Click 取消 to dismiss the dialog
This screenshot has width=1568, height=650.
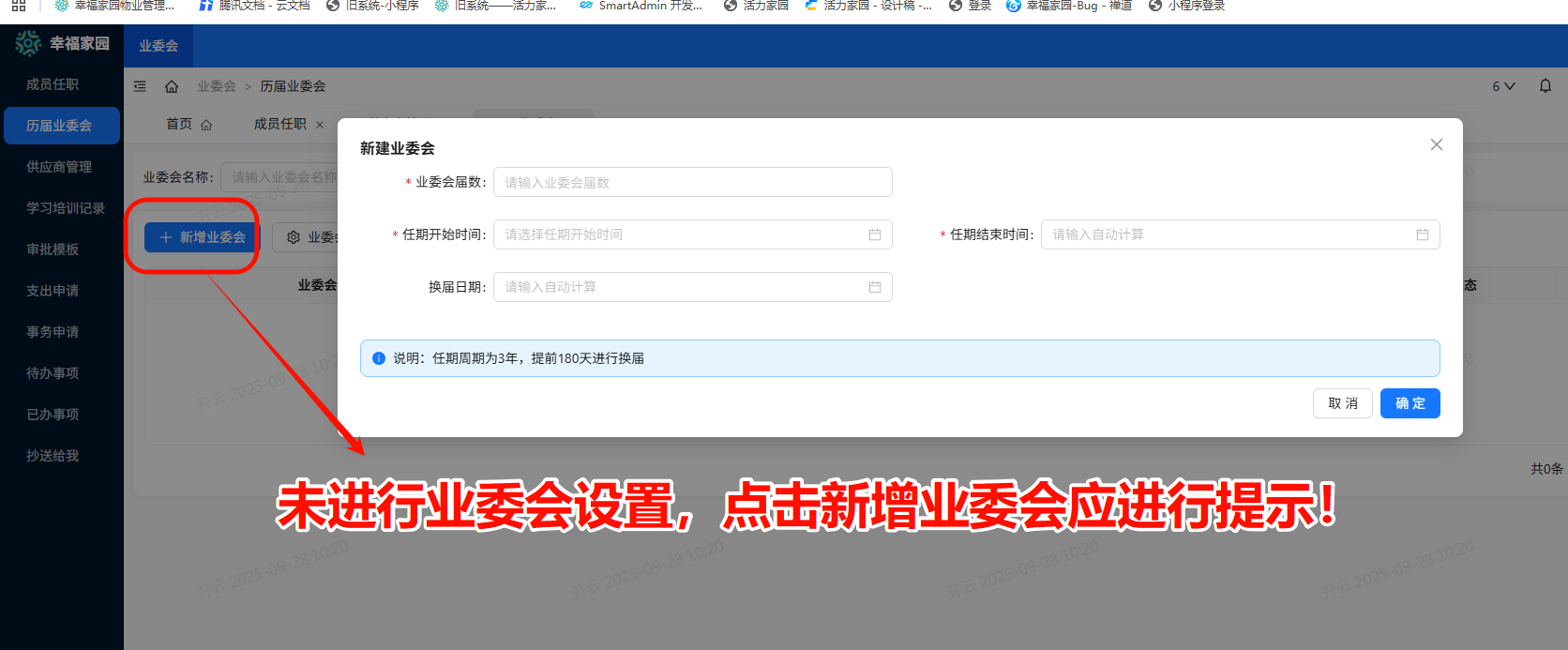tap(1343, 403)
